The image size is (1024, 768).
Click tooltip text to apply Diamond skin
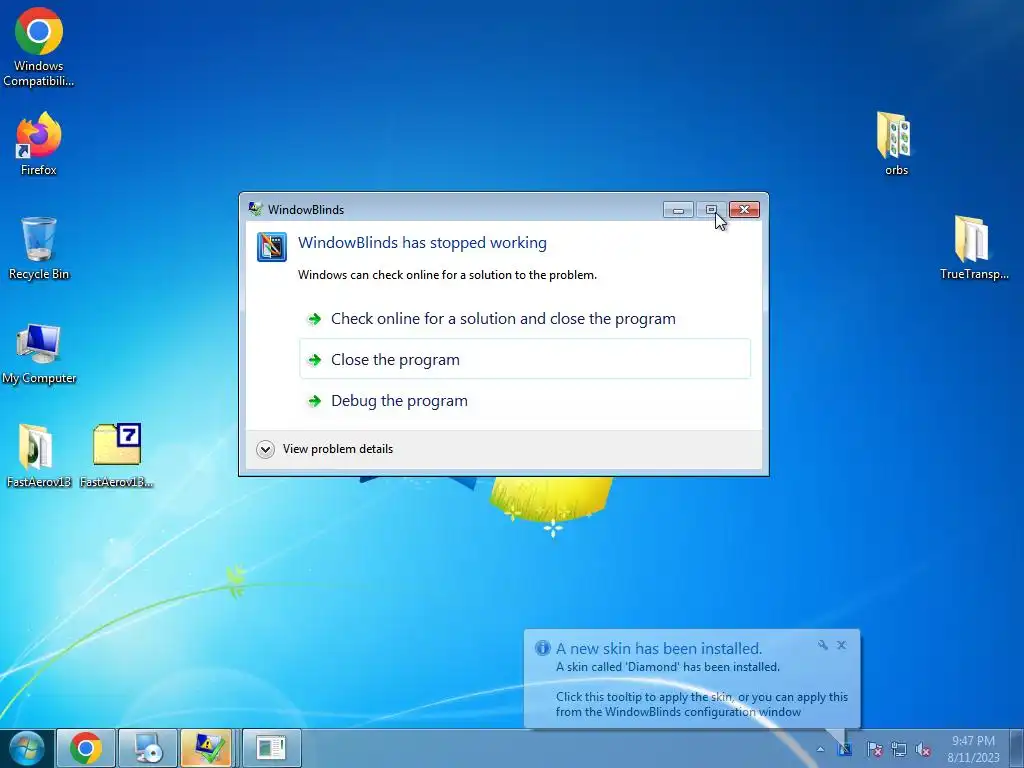pos(701,705)
